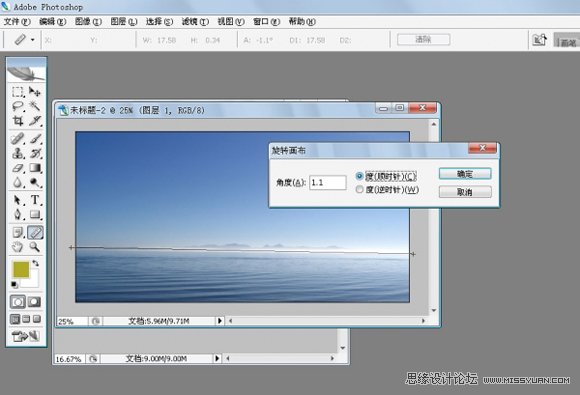Open the 视图 (View) menu
The image size is (580, 395).
click(231, 21)
